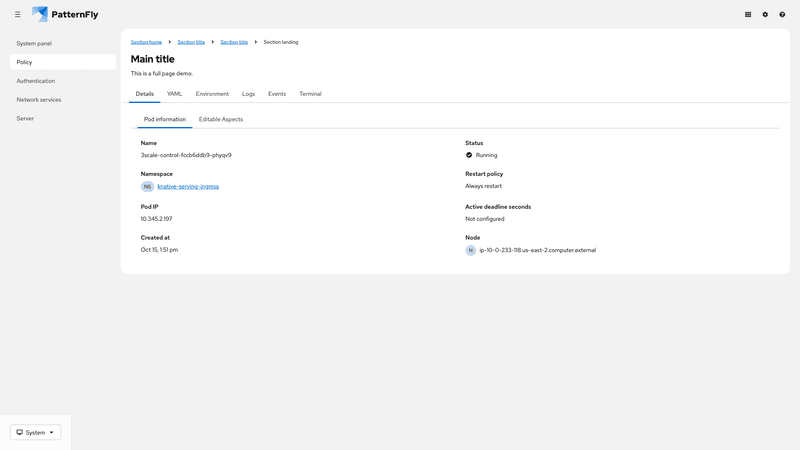Open the settings gear icon

tap(765, 15)
